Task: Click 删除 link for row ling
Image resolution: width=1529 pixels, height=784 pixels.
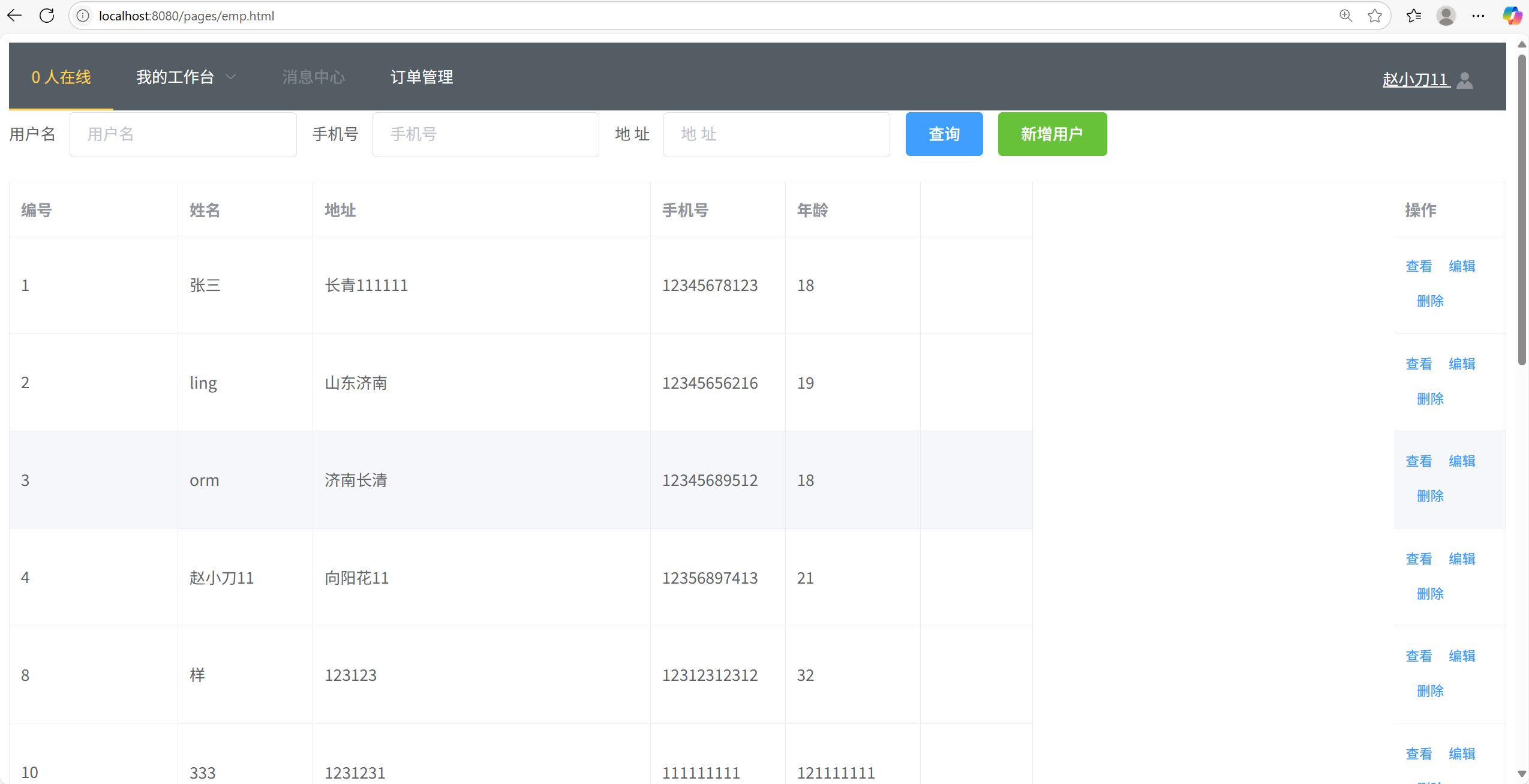Action: (1430, 399)
